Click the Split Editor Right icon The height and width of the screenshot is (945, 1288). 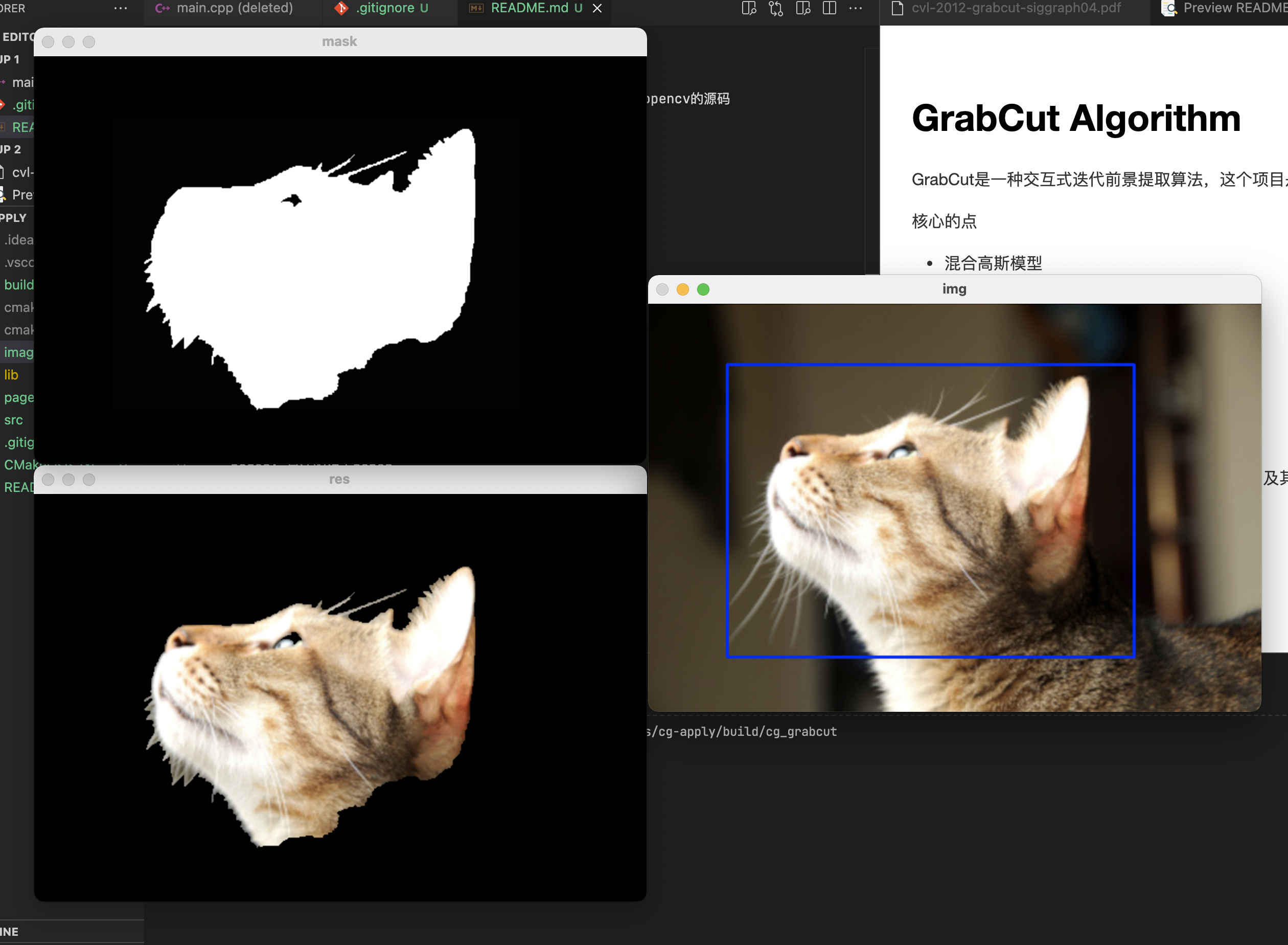pyautogui.click(x=829, y=9)
